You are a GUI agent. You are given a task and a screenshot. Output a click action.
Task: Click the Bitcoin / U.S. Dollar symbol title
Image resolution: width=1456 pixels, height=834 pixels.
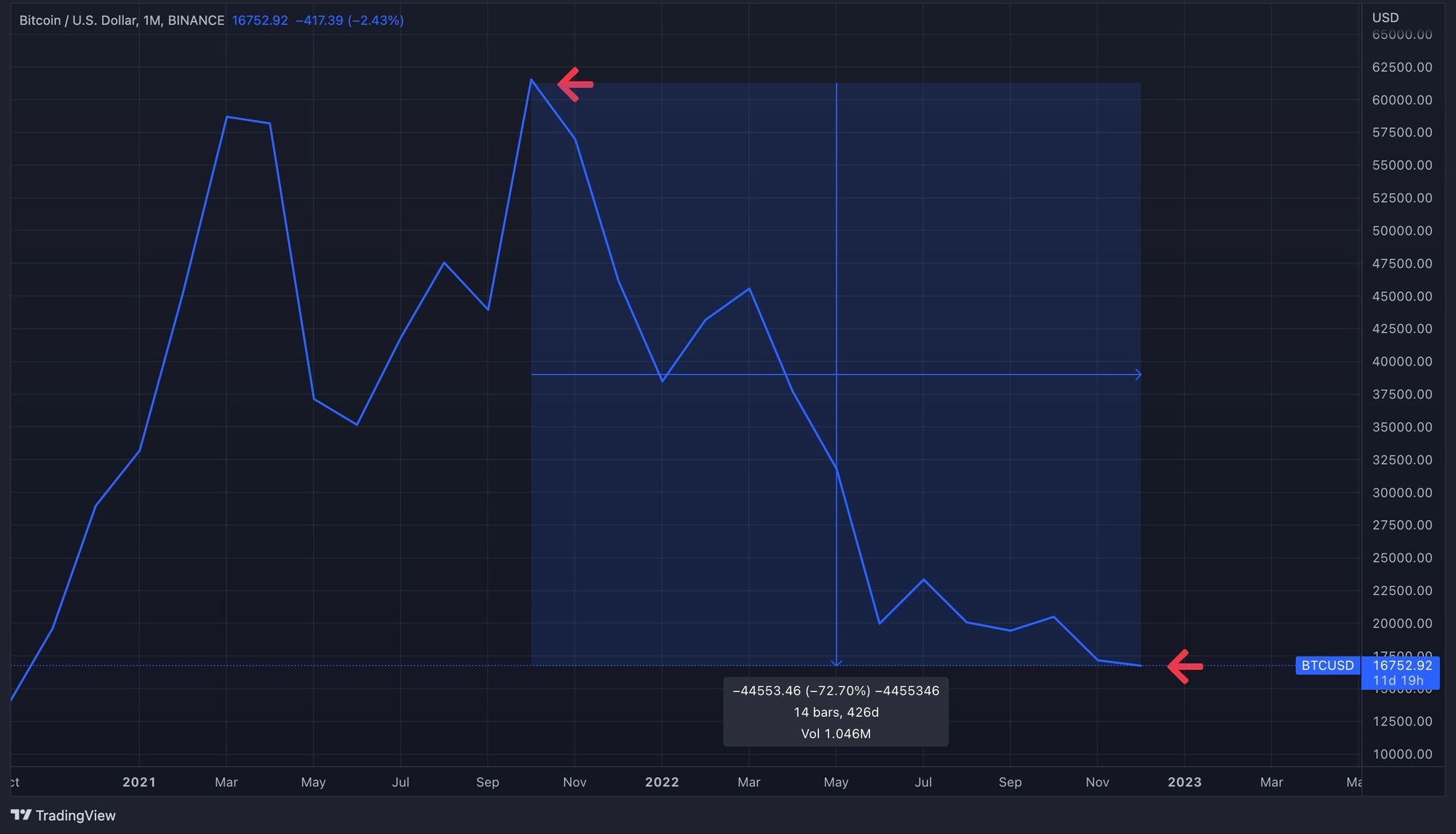pos(78,20)
